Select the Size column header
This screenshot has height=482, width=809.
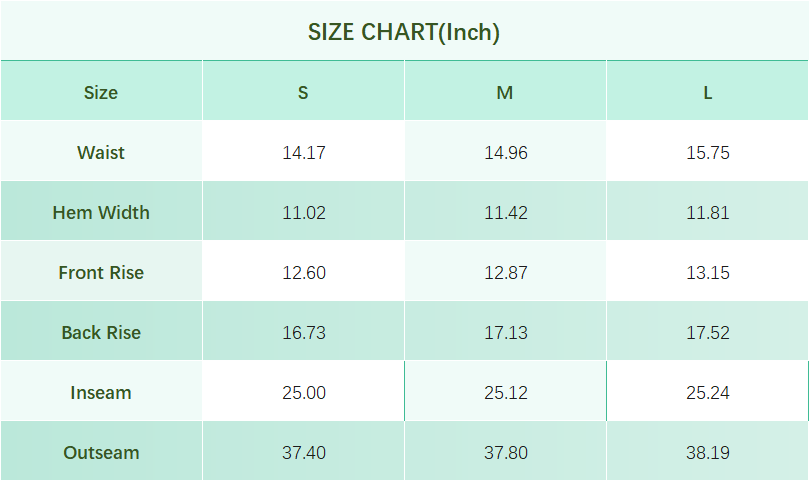pos(101,93)
